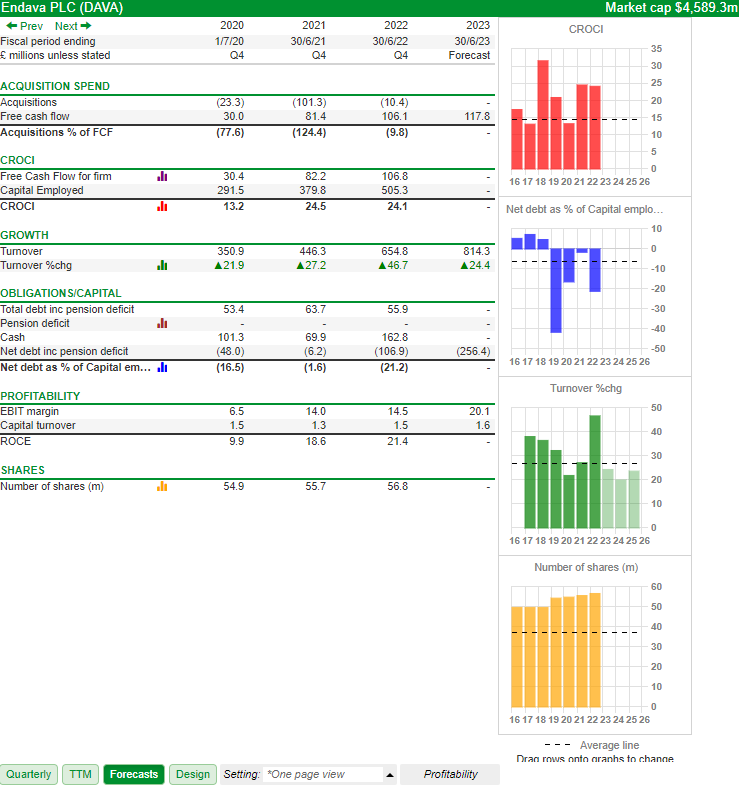Image resolution: width=739 pixels, height=785 pixels.
Task: Click the Net debt % of Capital chart title
Action: tap(584, 209)
